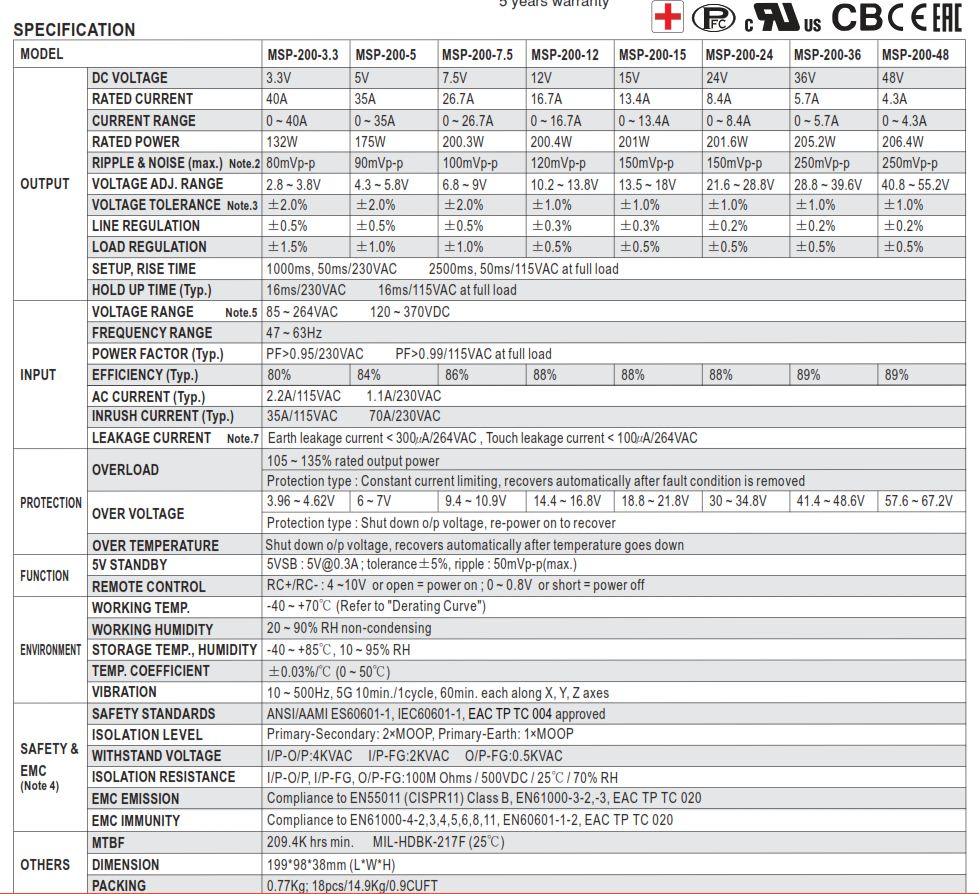Click the WORKING TEMP. label
Screen dimensions: 979x894
click(140, 607)
